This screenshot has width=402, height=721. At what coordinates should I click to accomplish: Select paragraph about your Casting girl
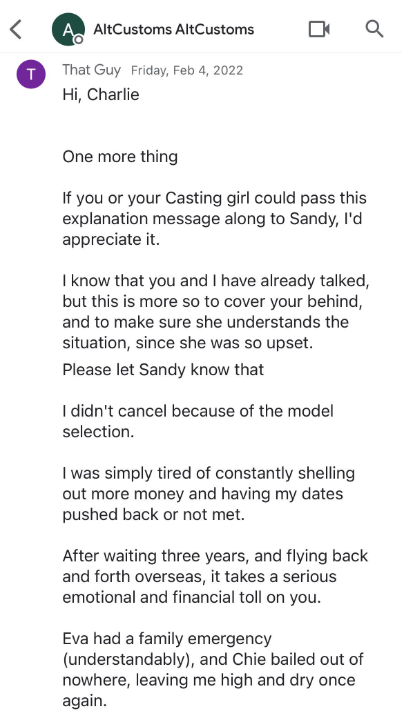215,219
